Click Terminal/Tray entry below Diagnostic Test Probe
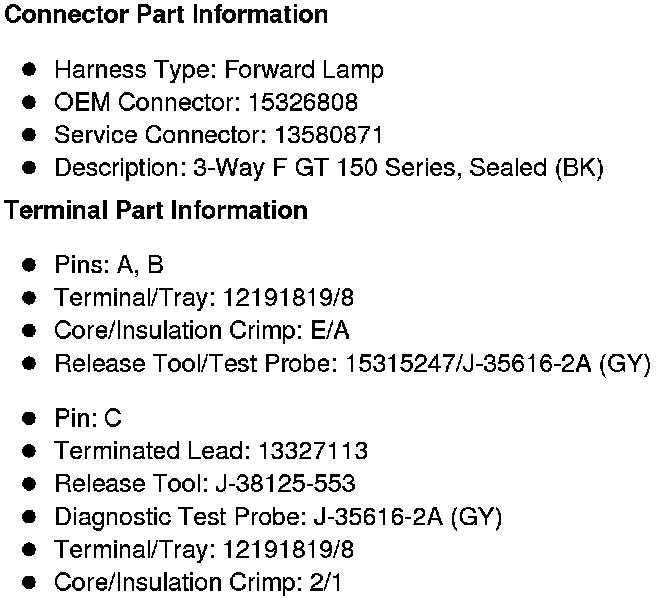The height and width of the screenshot is (602, 672). point(203,549)
